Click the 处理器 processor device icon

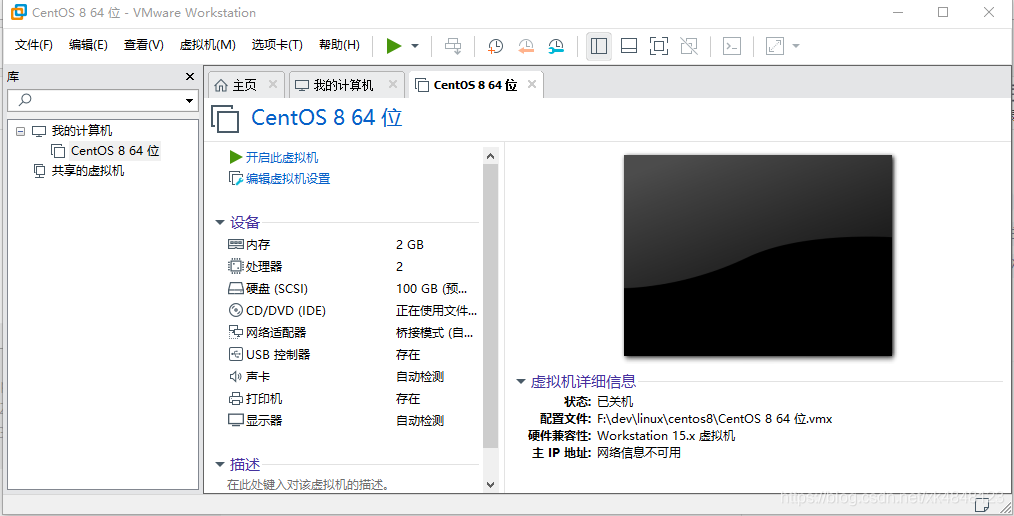click(x=235, y=266)
